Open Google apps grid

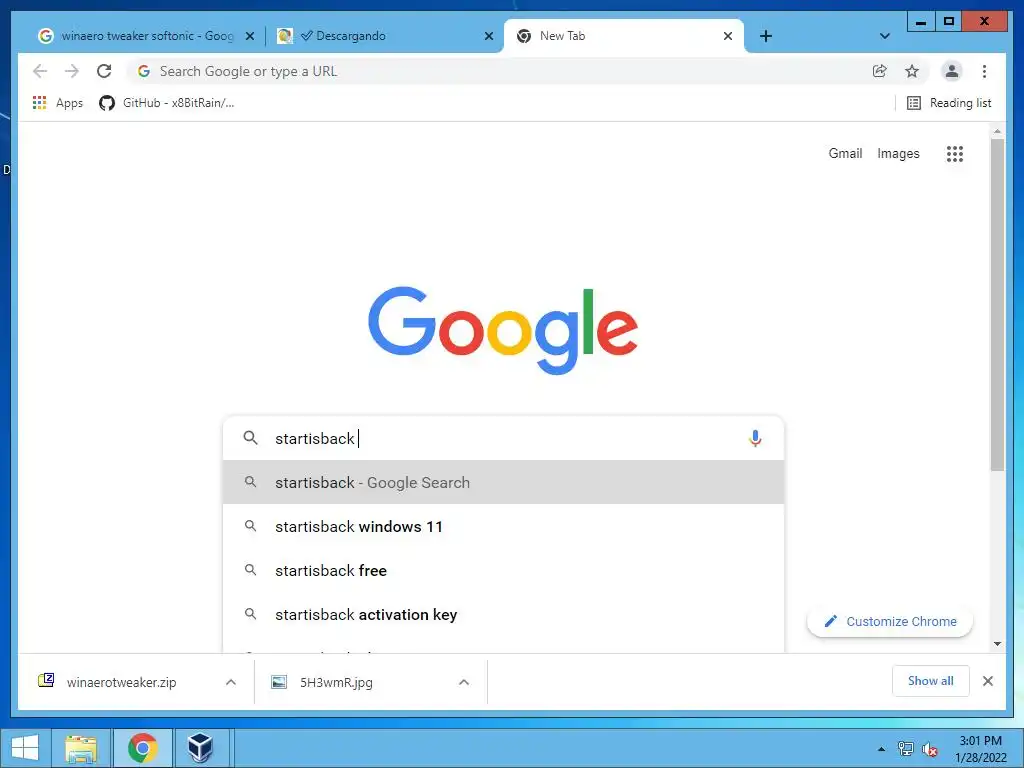coord(955,153)
